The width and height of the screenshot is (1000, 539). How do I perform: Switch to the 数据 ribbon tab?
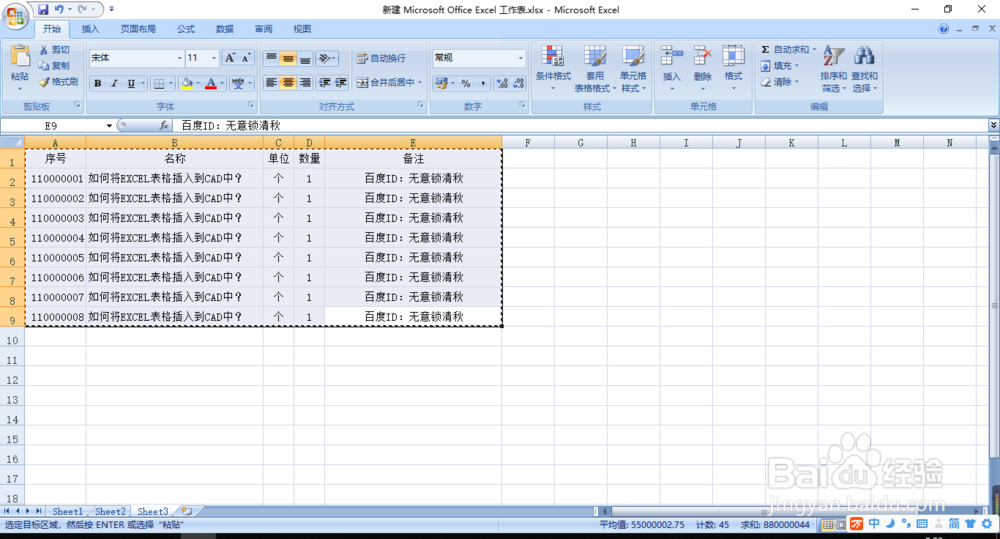tap(224, 29)
